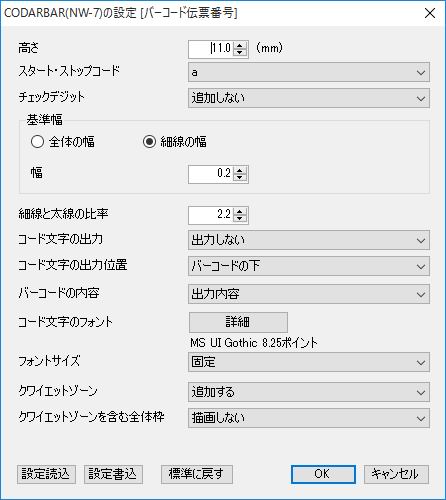Click the 詳細 font button
The height and width of the screenshot is (500, 446).
pos(238,322)
